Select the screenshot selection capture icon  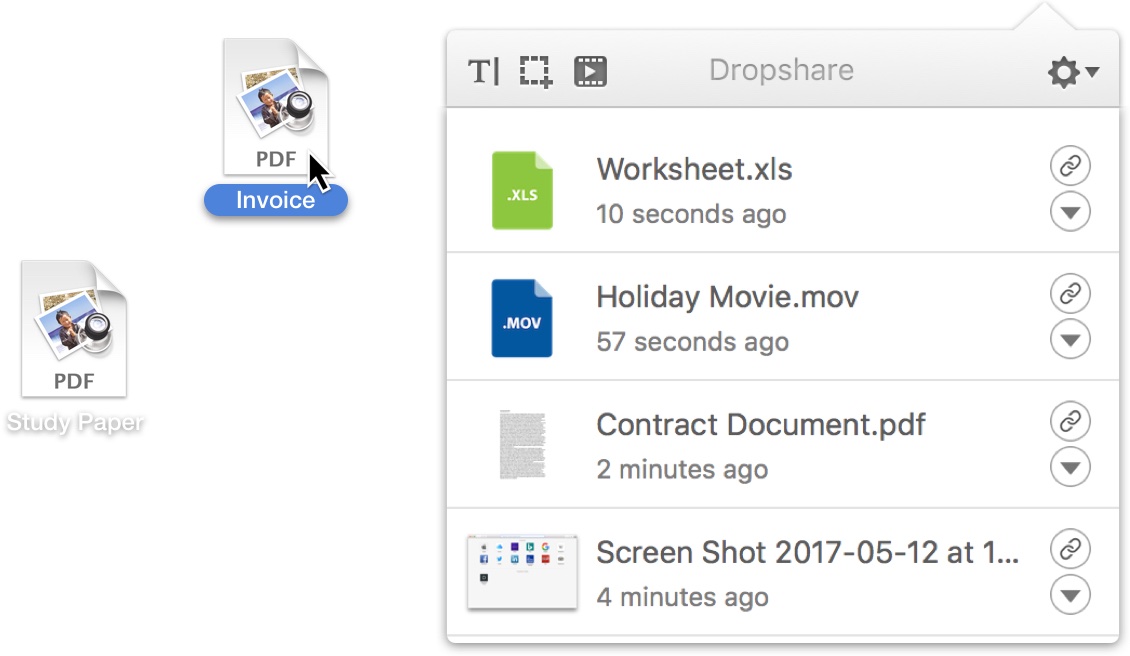536,72
